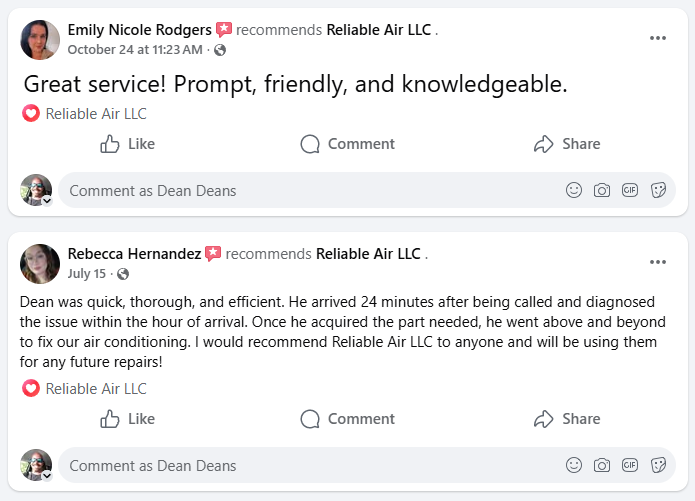View Rebecca Hernandez's profile picture

click(40, 263)
